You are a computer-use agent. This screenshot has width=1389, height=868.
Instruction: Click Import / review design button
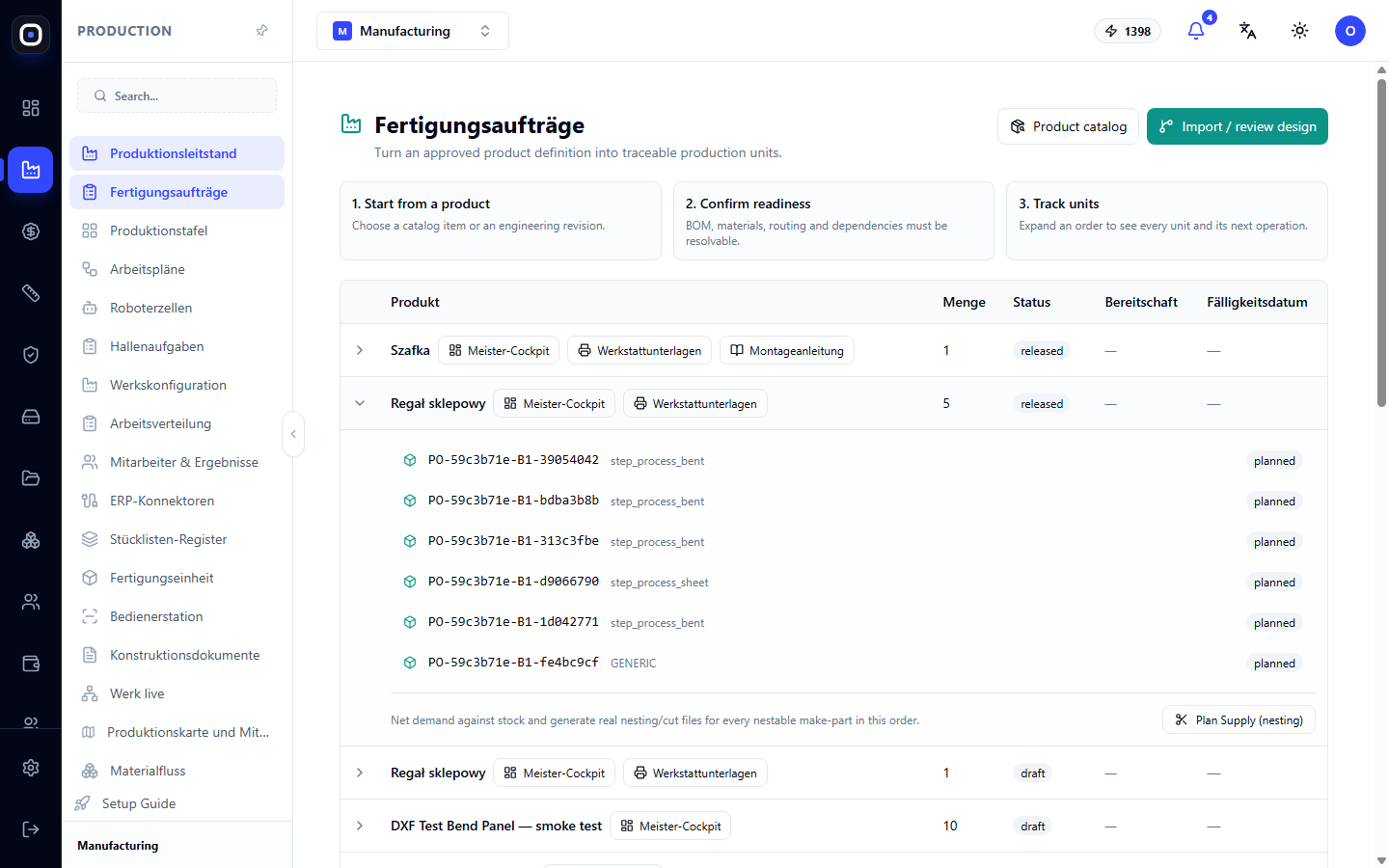[x=1238, y=126]
